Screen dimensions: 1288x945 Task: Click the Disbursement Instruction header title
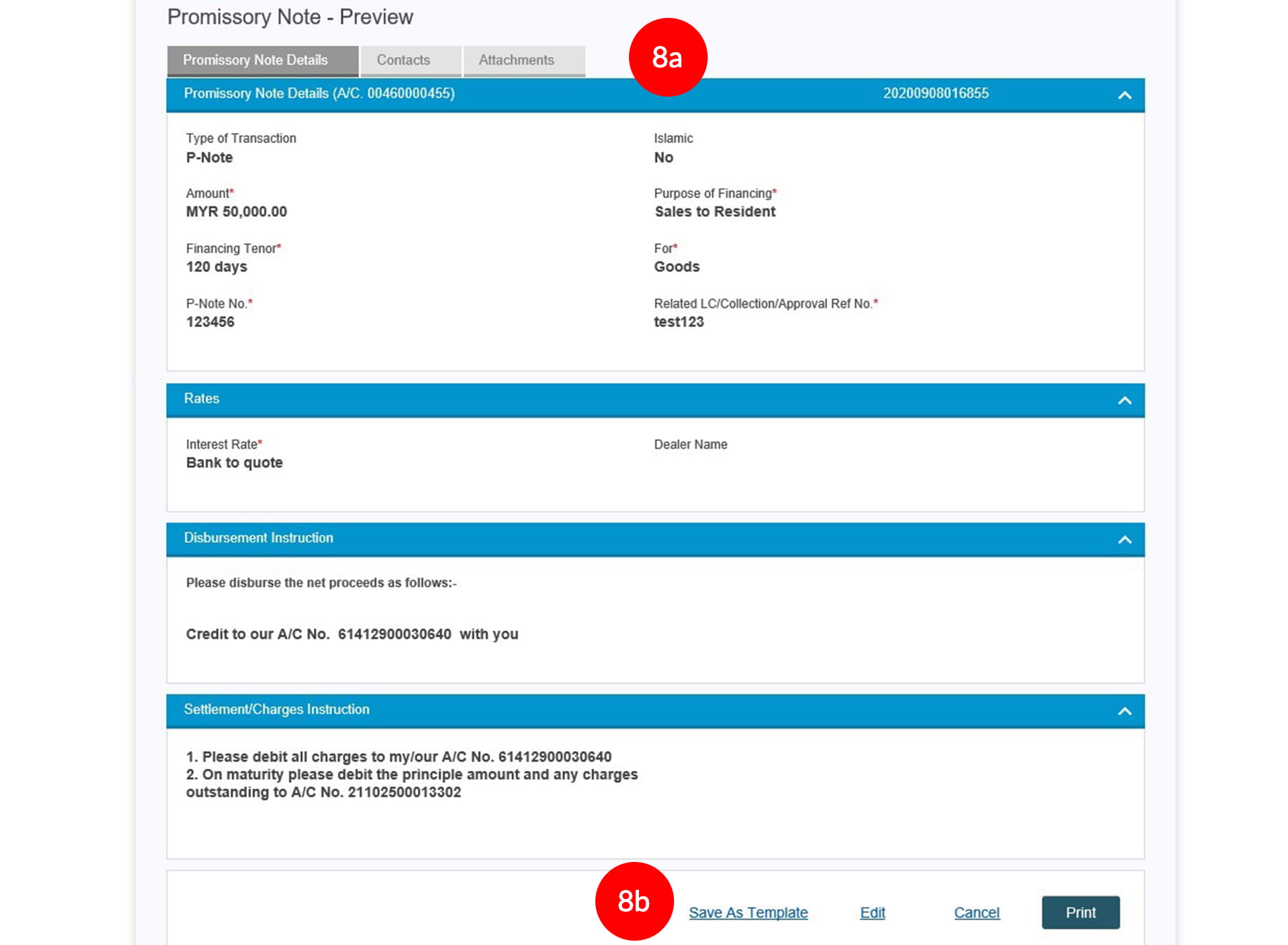[258, 538]
